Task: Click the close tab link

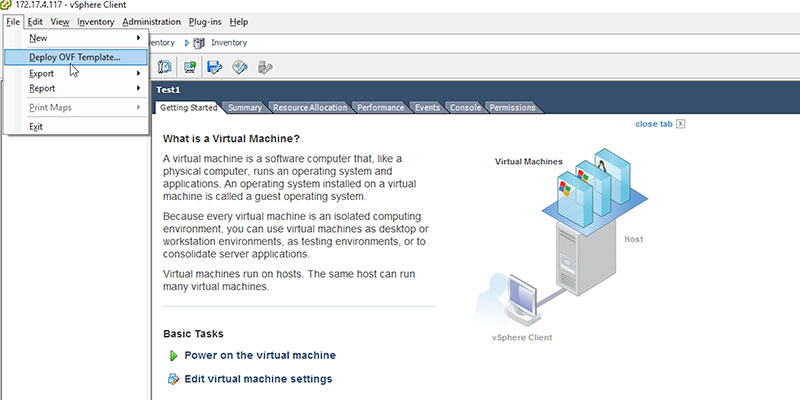Action: click(654, 124)
